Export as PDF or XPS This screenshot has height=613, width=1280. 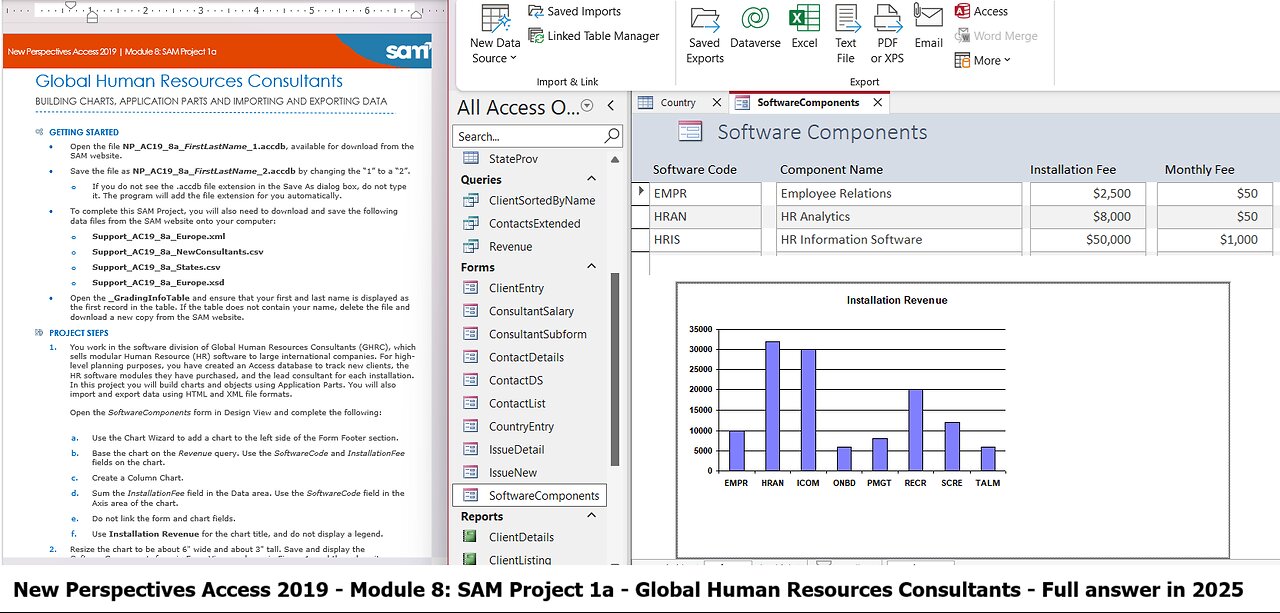coord(887,34)
